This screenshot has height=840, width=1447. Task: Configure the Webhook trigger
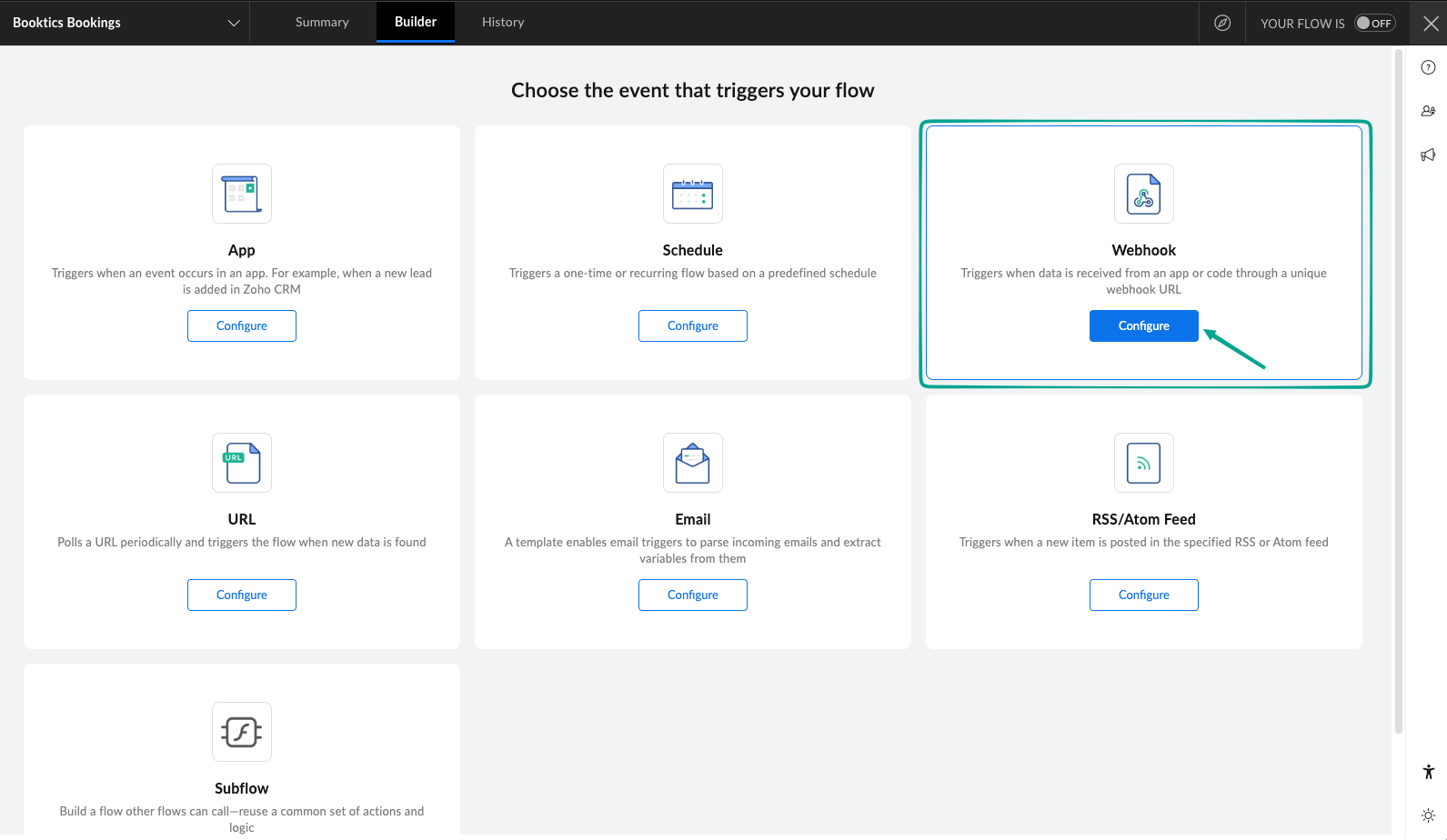(1144, 325)
